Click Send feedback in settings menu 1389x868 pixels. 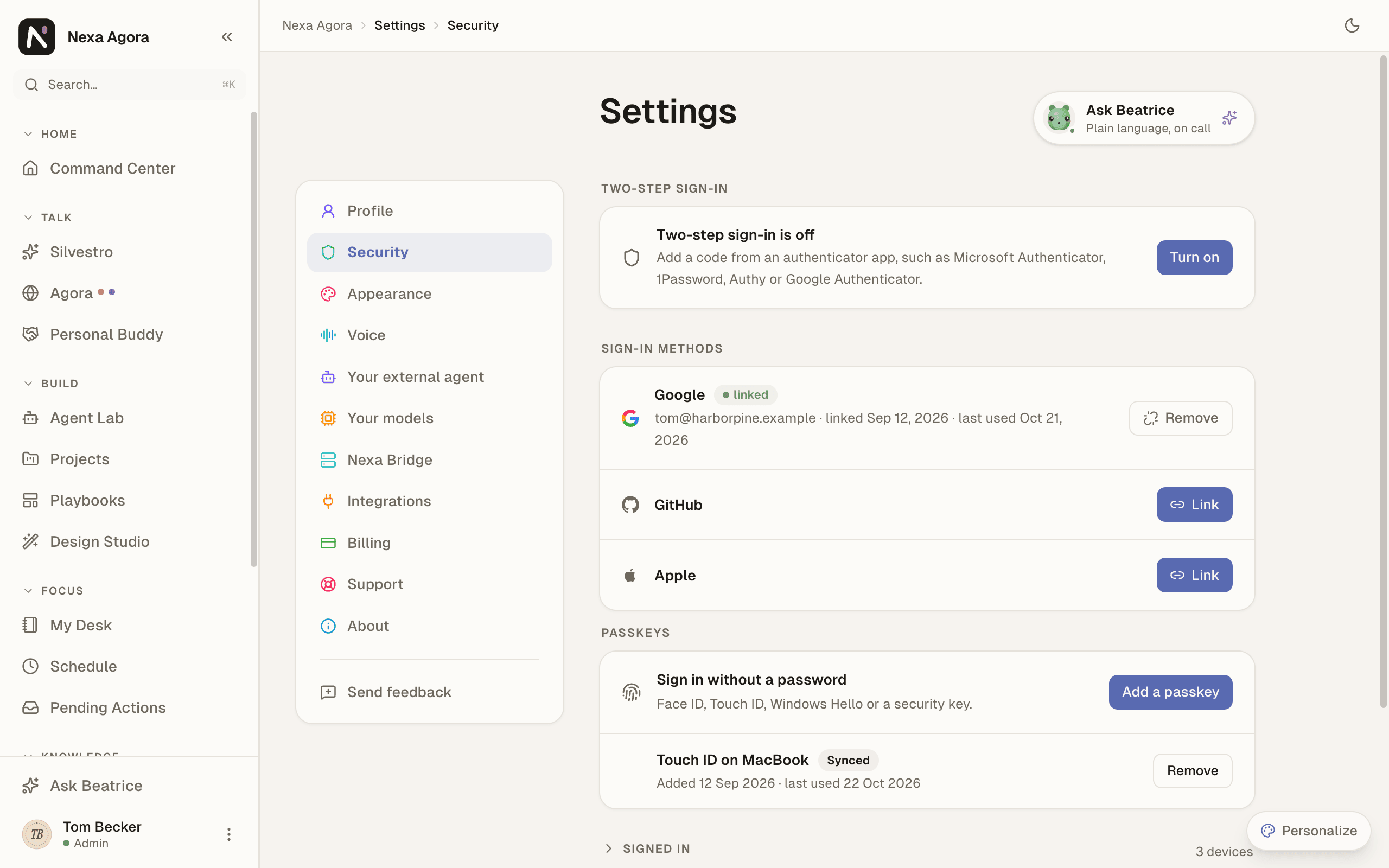click(x=429, y=692)
